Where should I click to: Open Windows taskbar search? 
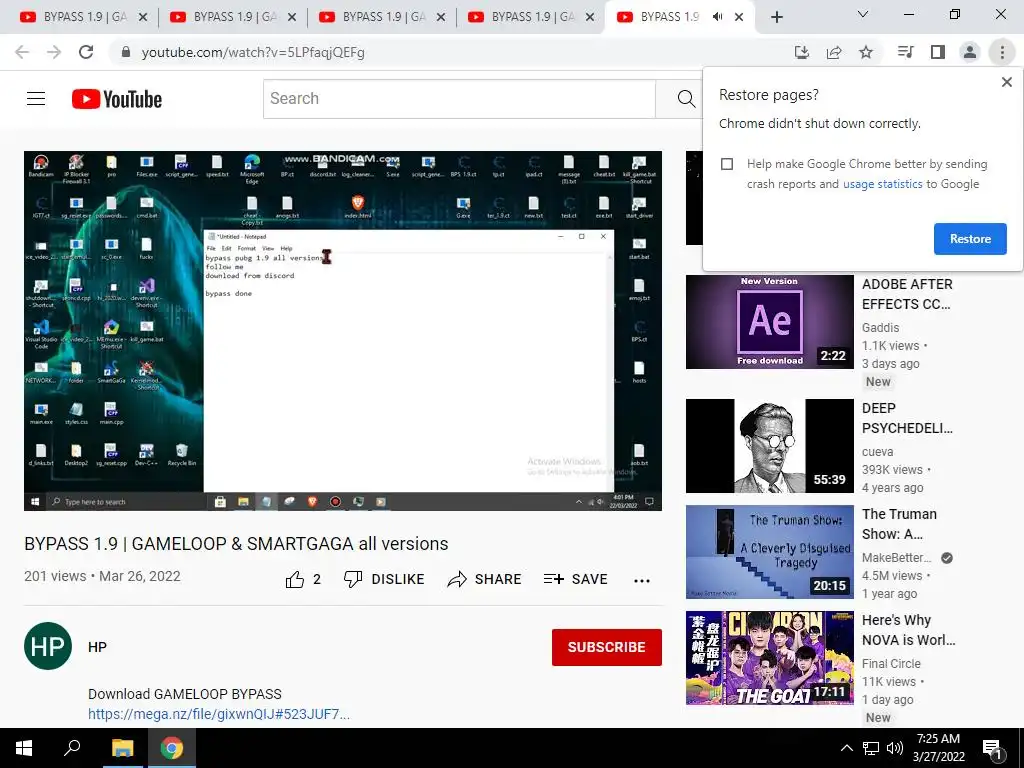(72, 748)
